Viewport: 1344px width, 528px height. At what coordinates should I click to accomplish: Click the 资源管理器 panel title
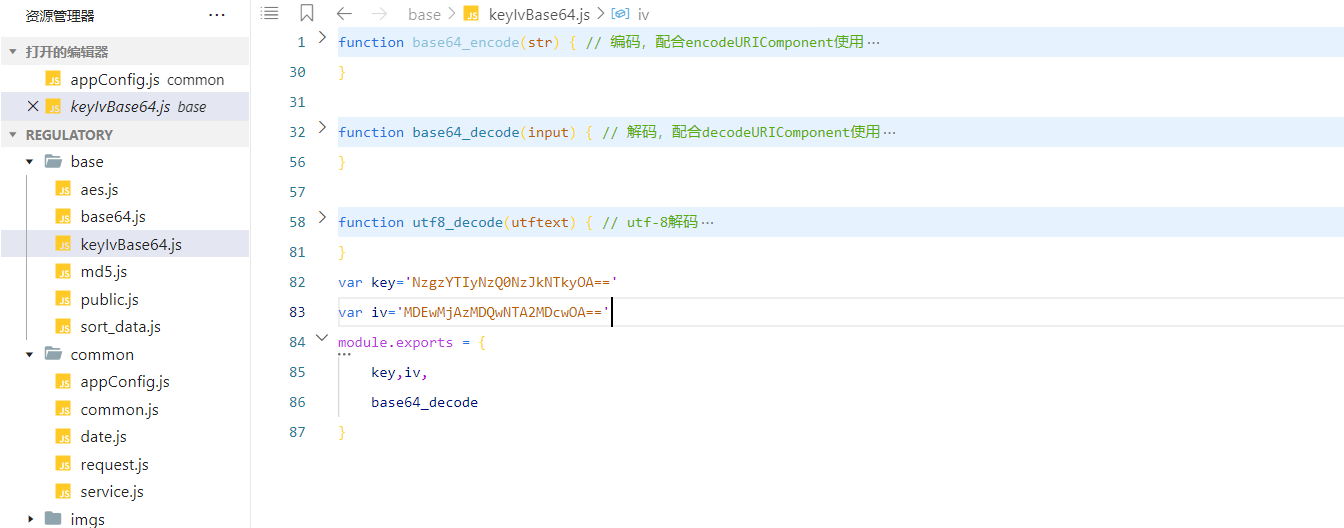tap(60, 15)
